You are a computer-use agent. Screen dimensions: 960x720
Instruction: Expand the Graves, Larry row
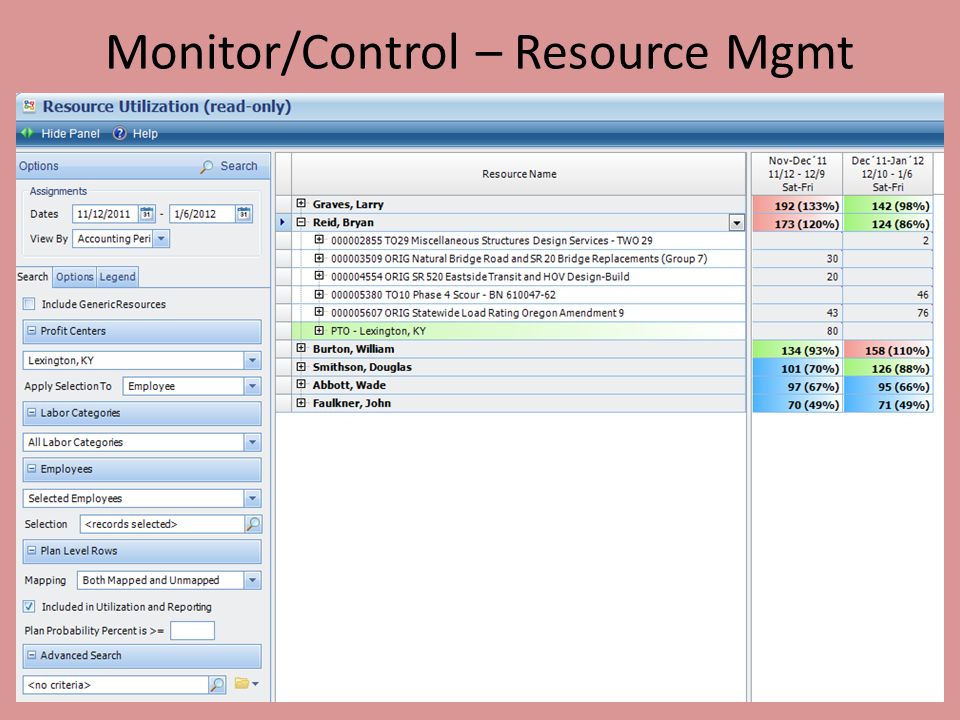pos(301,203)
